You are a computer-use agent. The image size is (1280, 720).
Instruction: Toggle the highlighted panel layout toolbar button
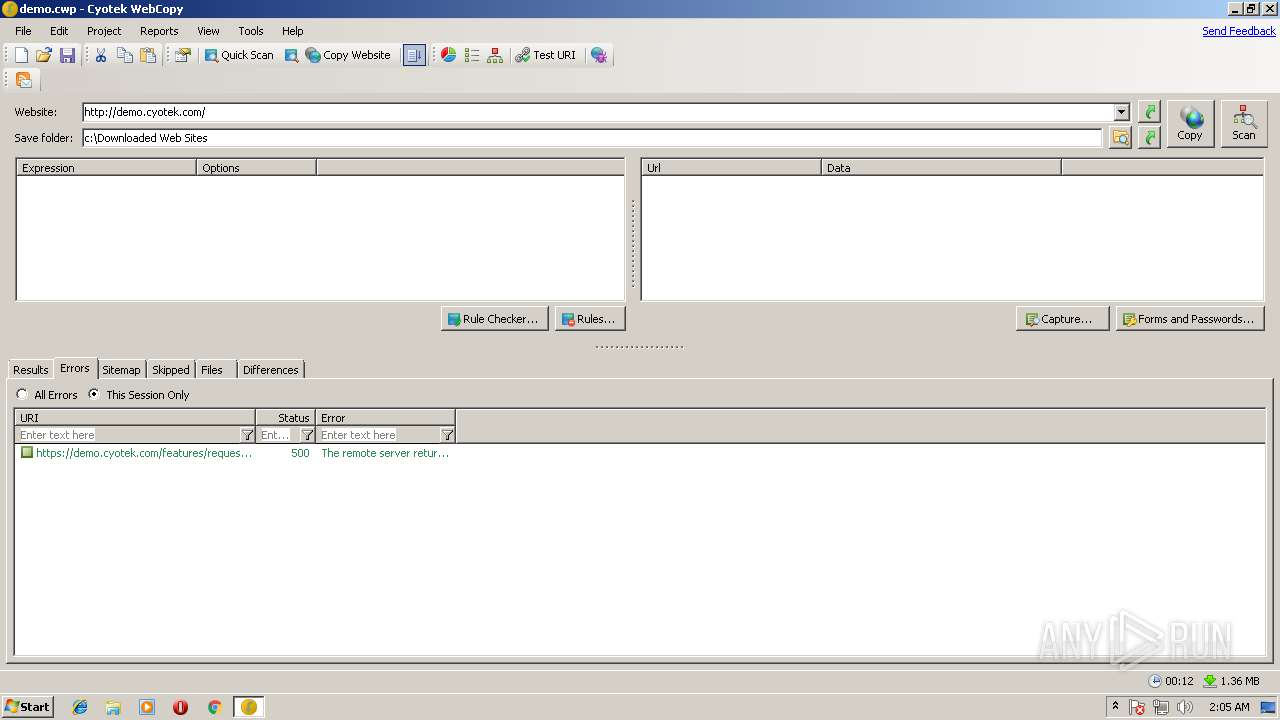pyautogui.click(x=414, y=55)
